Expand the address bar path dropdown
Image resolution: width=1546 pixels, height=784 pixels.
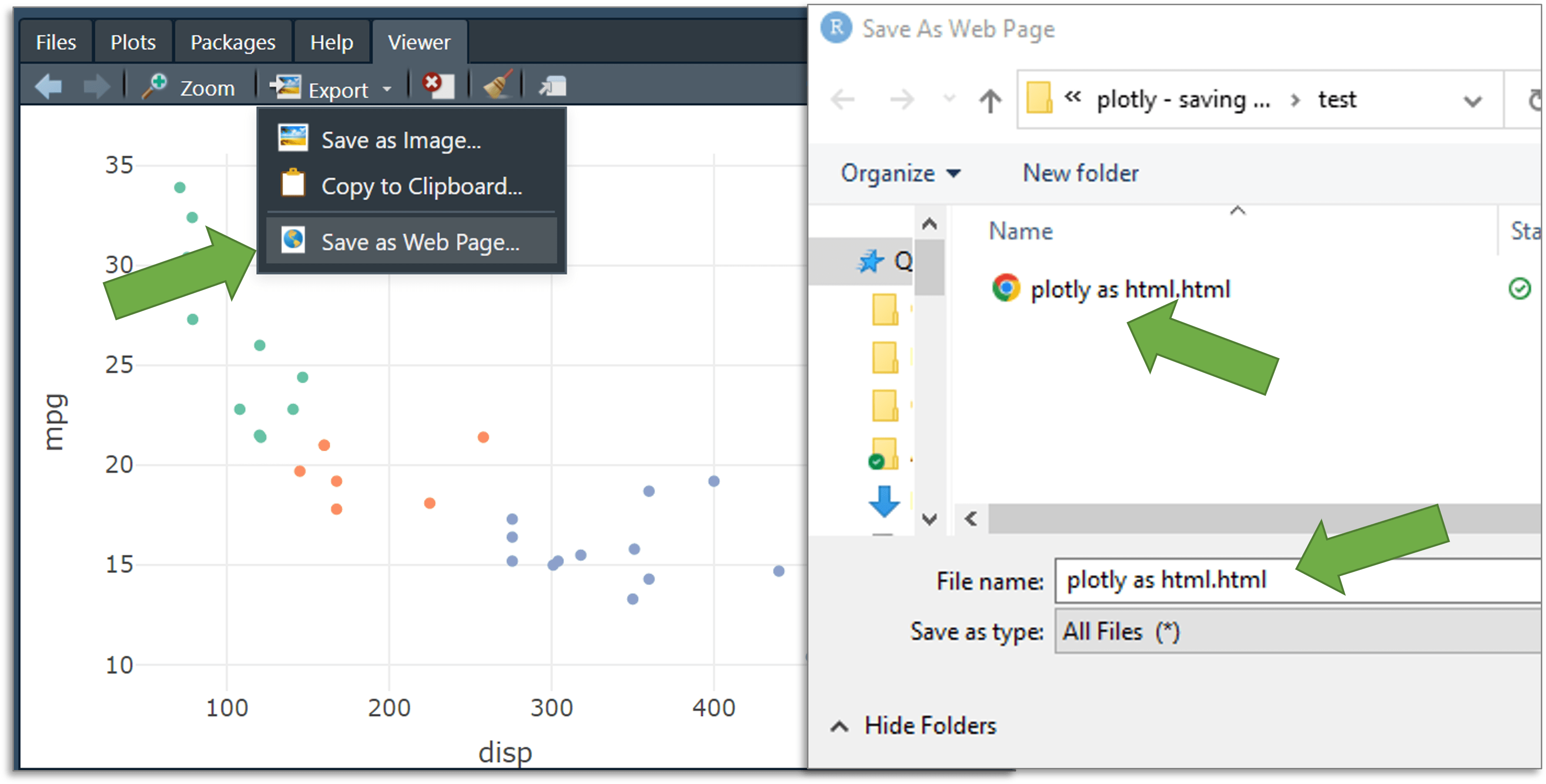pos(1472,101)
